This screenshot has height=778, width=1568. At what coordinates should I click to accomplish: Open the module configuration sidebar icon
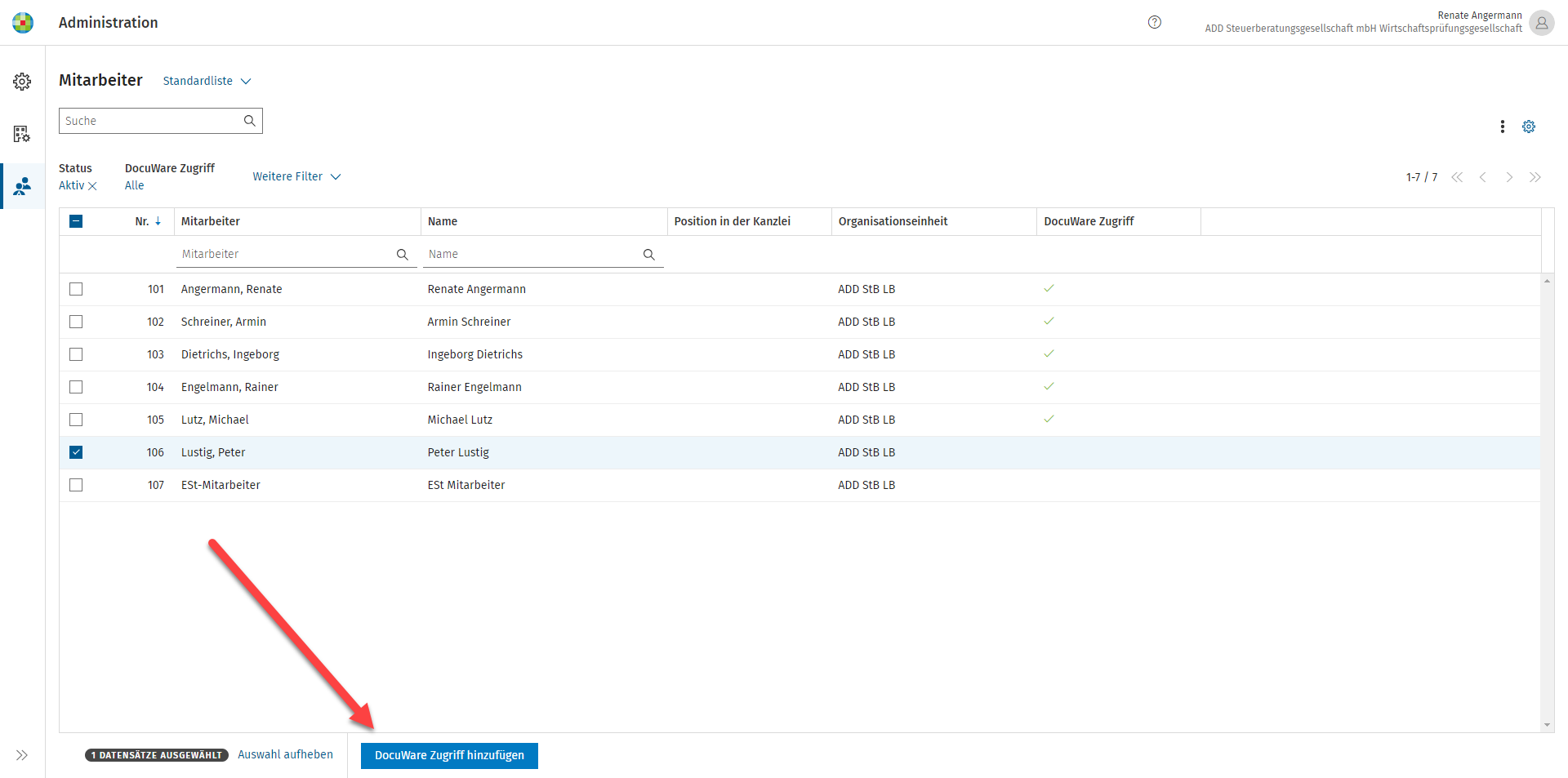click(x=22, y=134)
